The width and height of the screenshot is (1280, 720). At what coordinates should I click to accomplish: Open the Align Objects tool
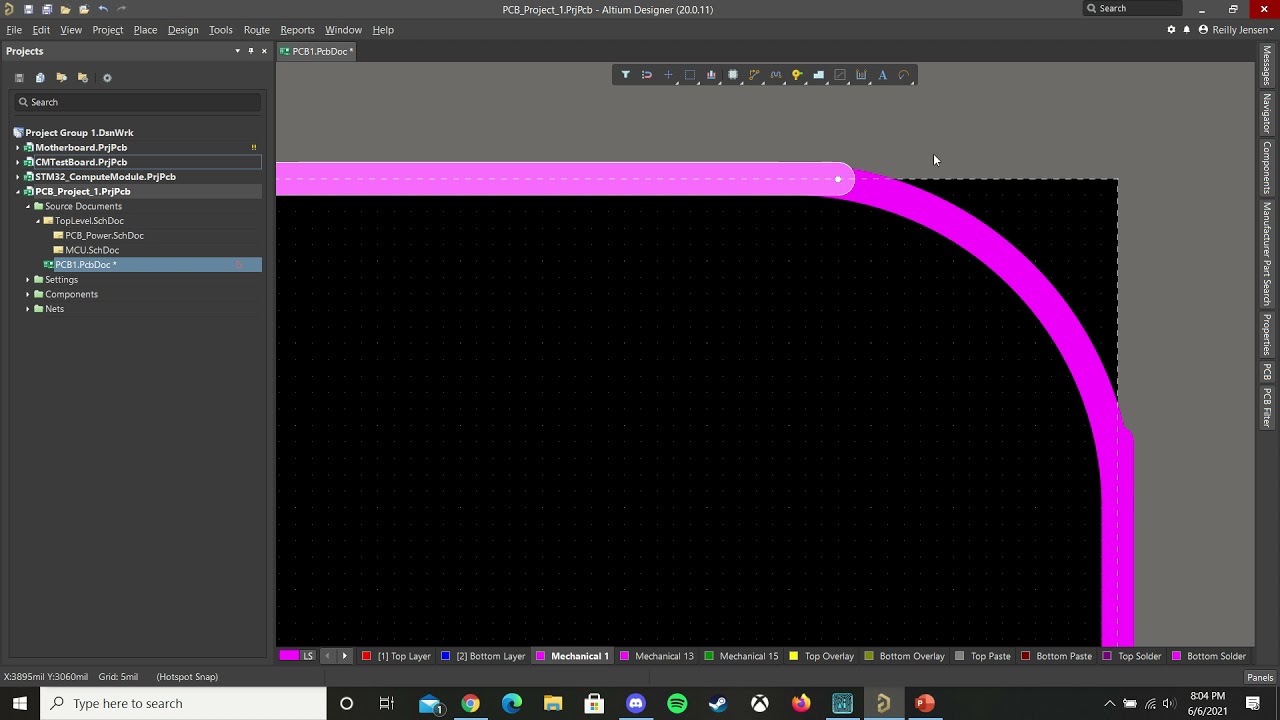click(711, 75)
